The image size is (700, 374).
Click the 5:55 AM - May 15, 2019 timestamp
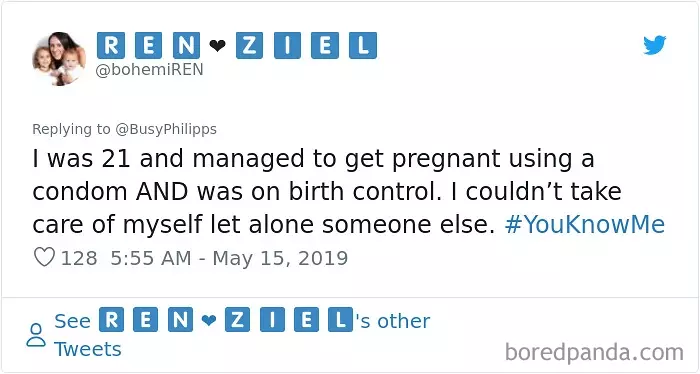tap(229, 258)
